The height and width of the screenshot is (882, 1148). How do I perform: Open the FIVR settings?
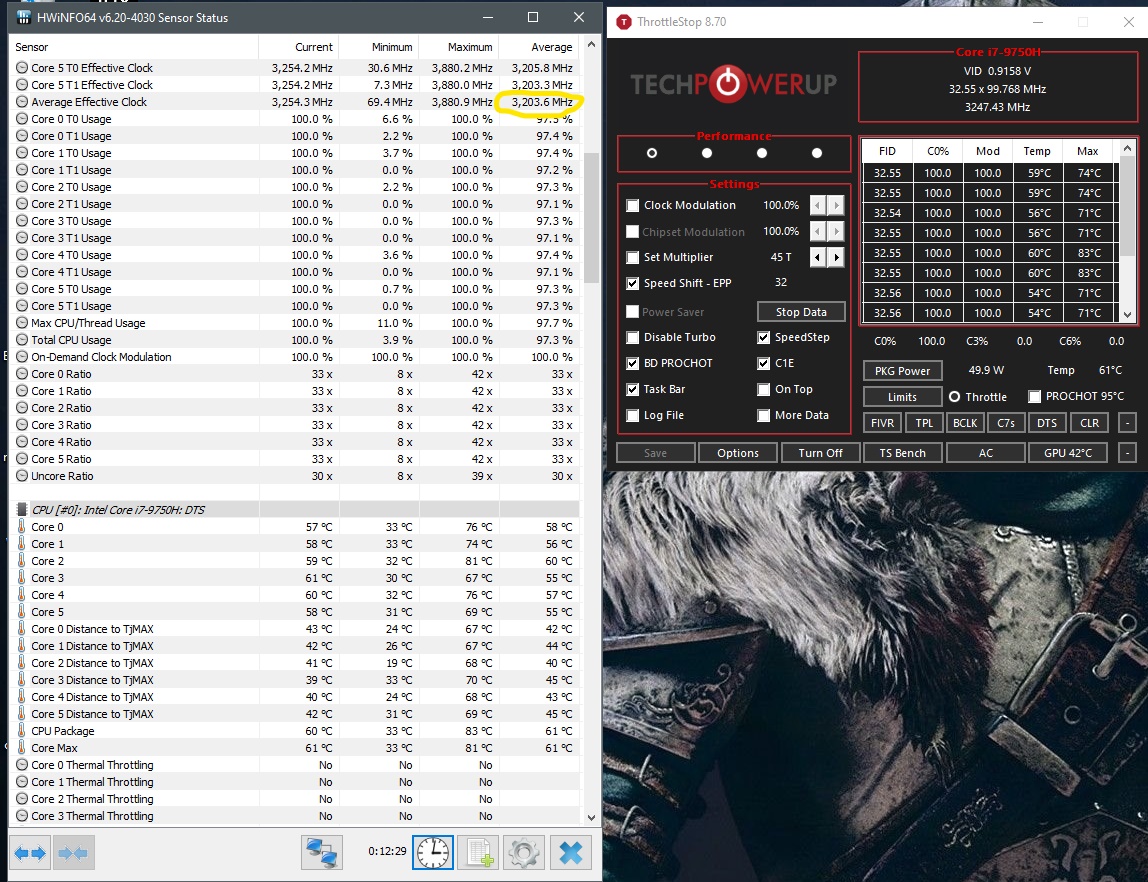(882, 423)
